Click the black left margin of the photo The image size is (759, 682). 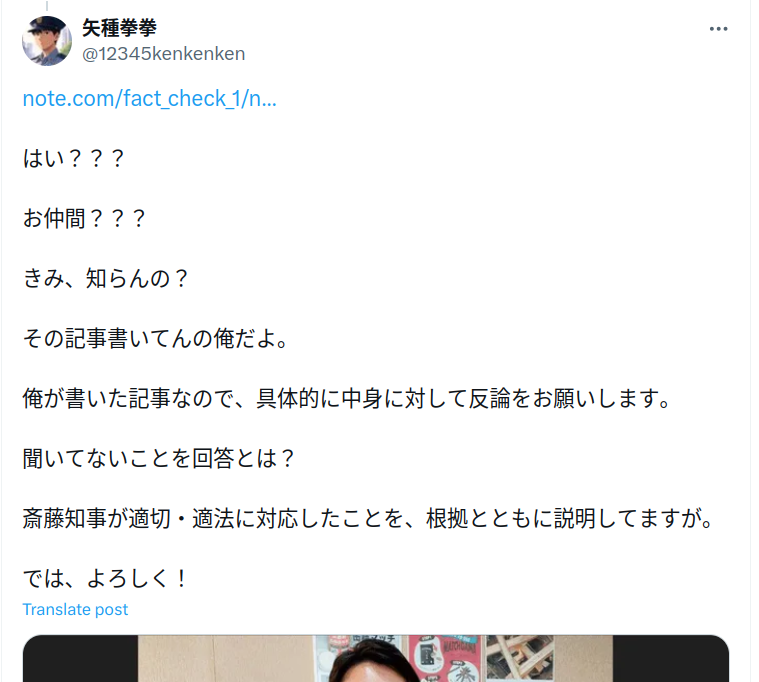point(81,658)
